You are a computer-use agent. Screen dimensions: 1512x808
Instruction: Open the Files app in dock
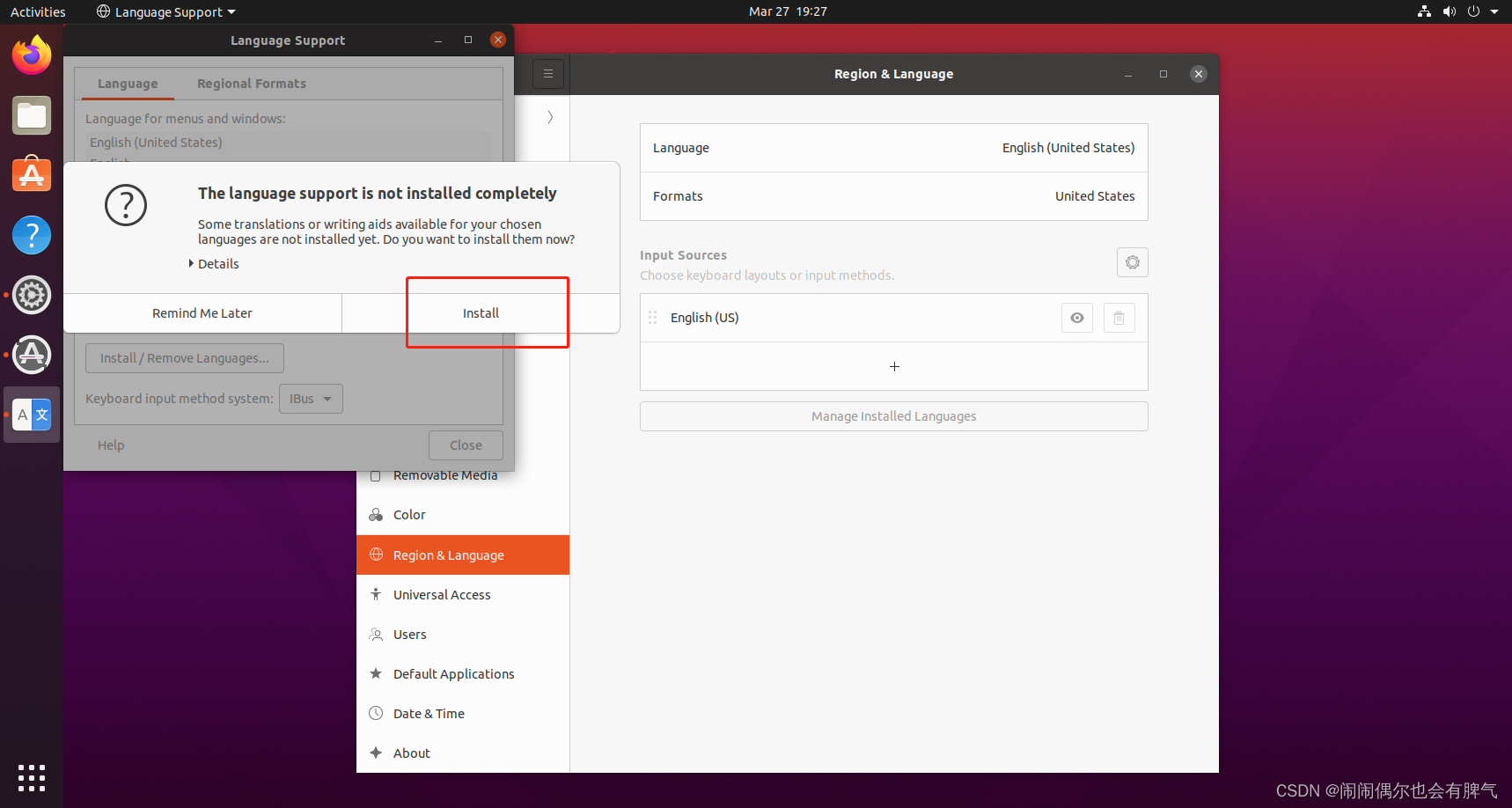pyautogui.click(x=32, y=115)
